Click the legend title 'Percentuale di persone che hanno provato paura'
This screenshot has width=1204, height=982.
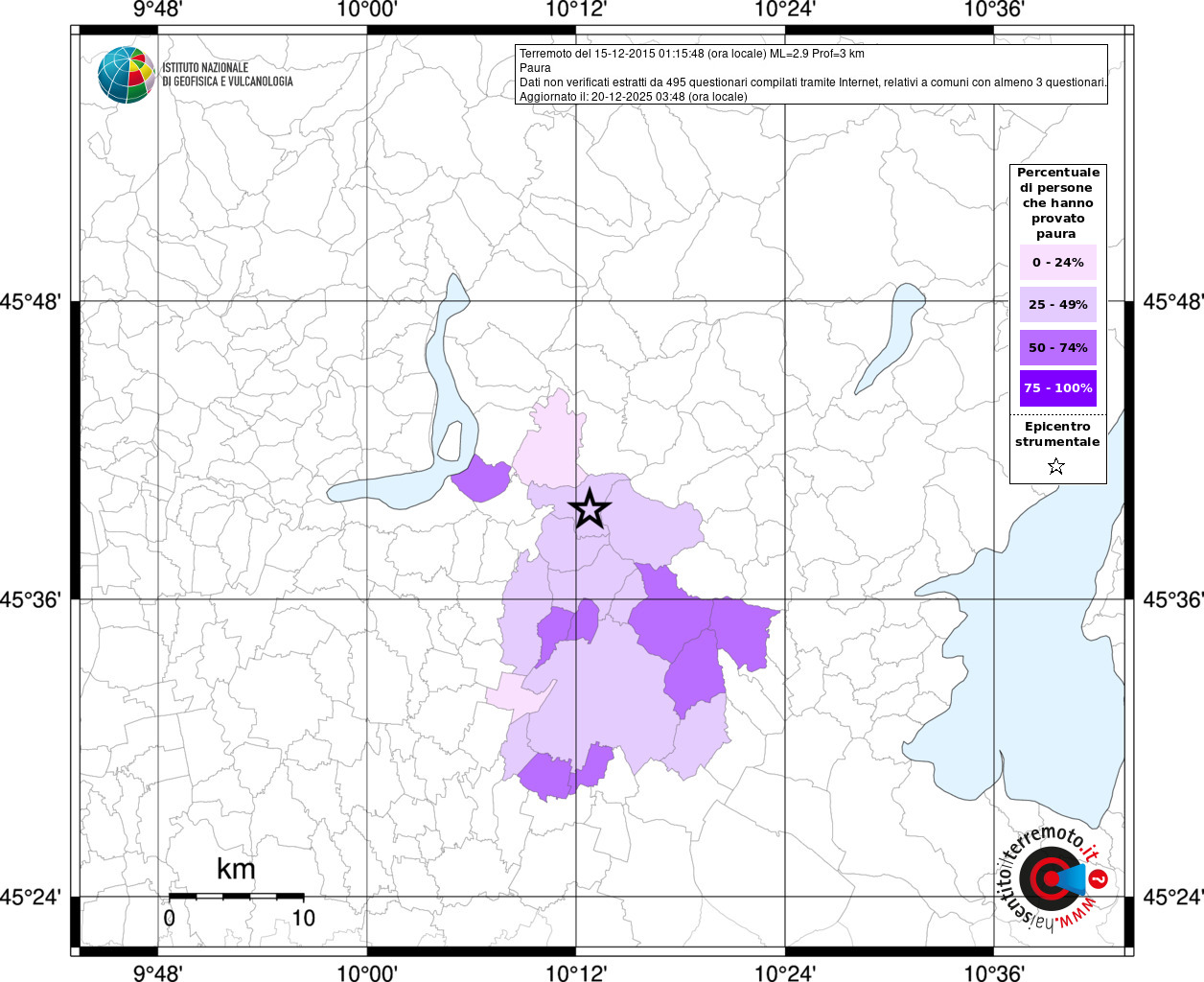(1058, 203)
